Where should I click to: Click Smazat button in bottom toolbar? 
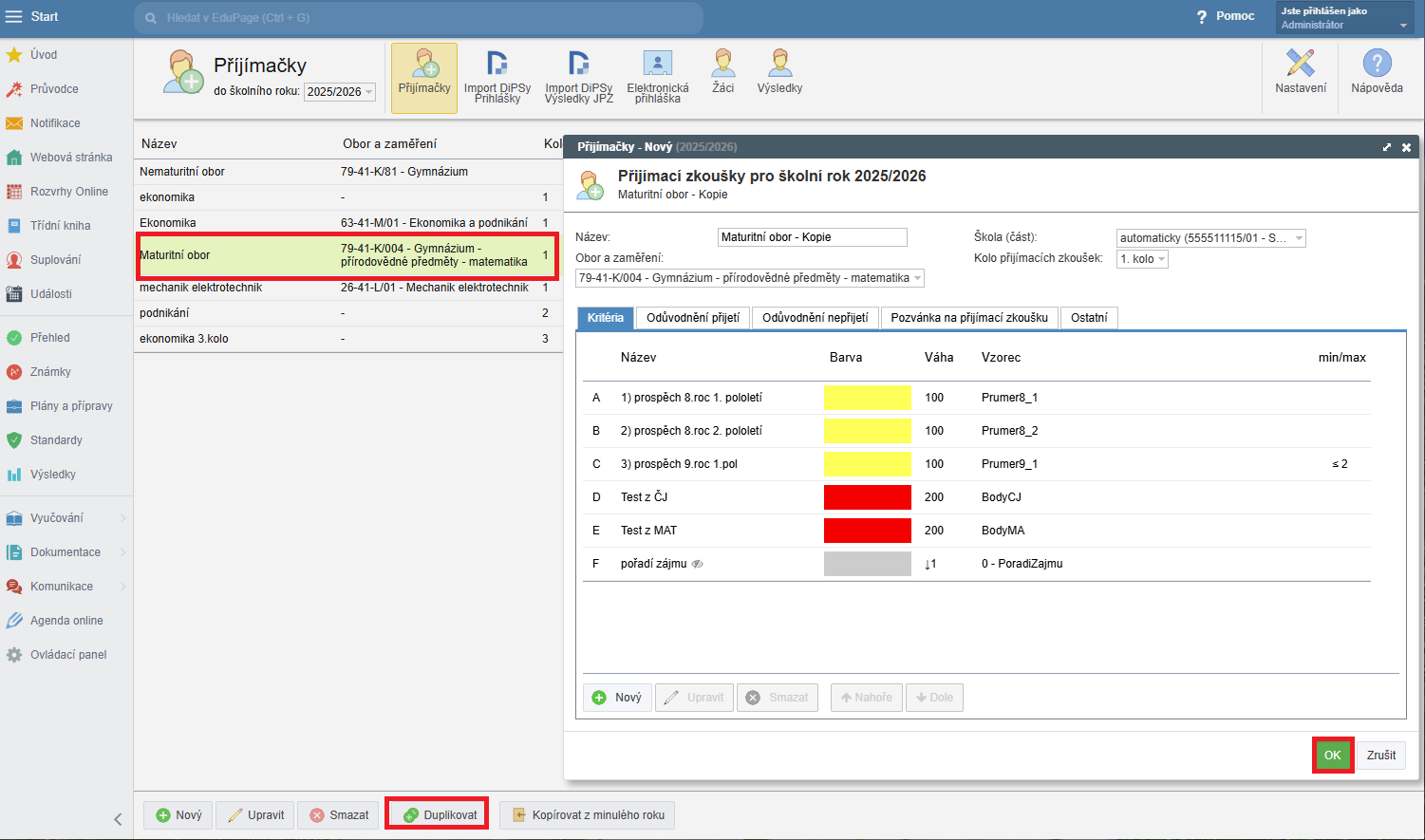339,815
